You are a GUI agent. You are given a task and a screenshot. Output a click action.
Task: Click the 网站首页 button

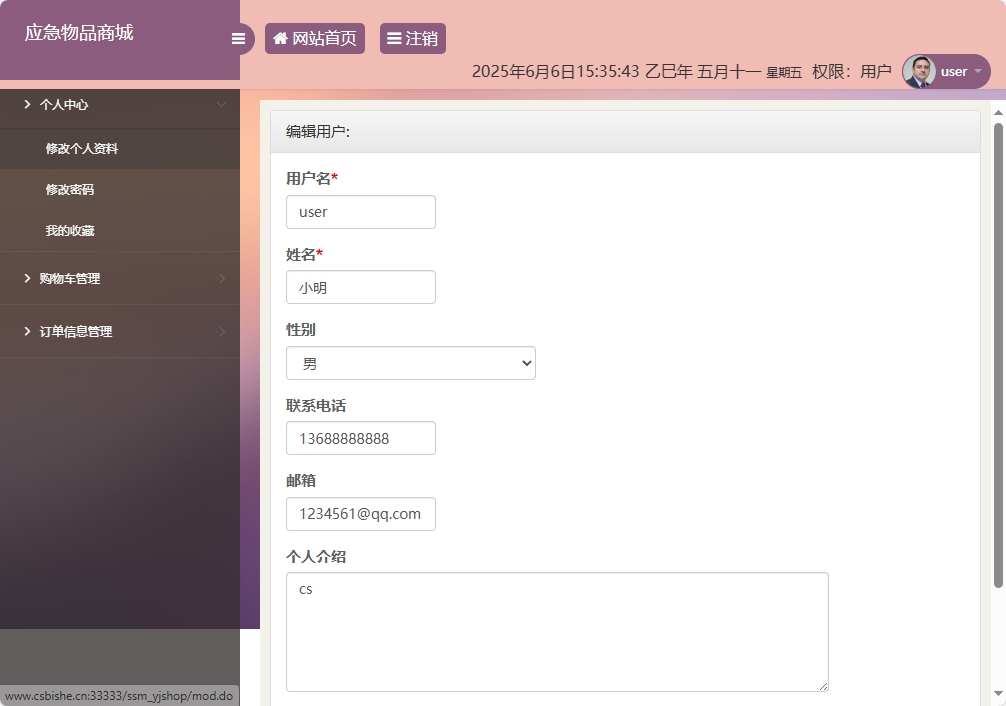coord(315,38)
